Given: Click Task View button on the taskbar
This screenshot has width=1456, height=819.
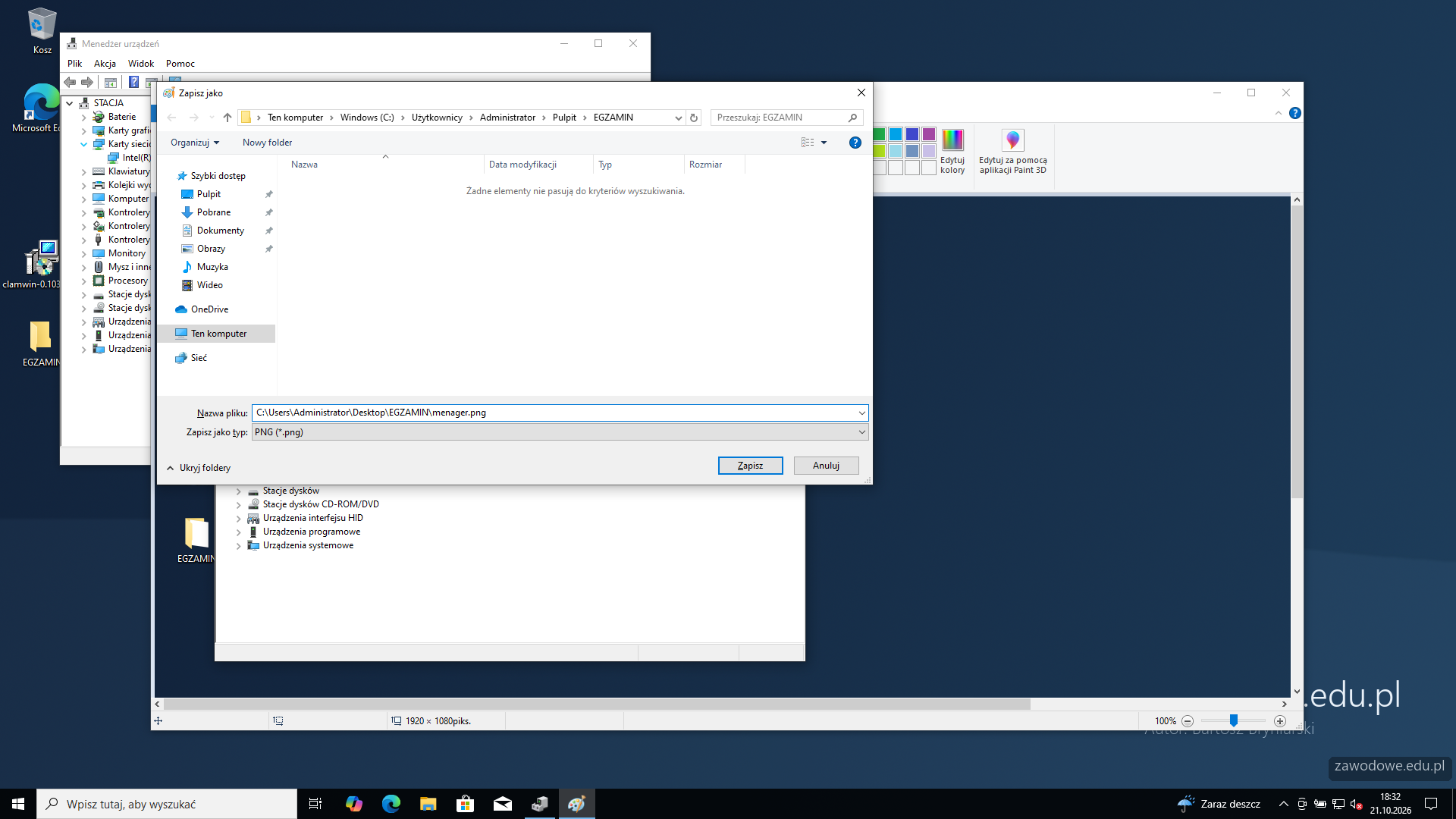Looking at the screenshot, I should (x=315, y=804).
